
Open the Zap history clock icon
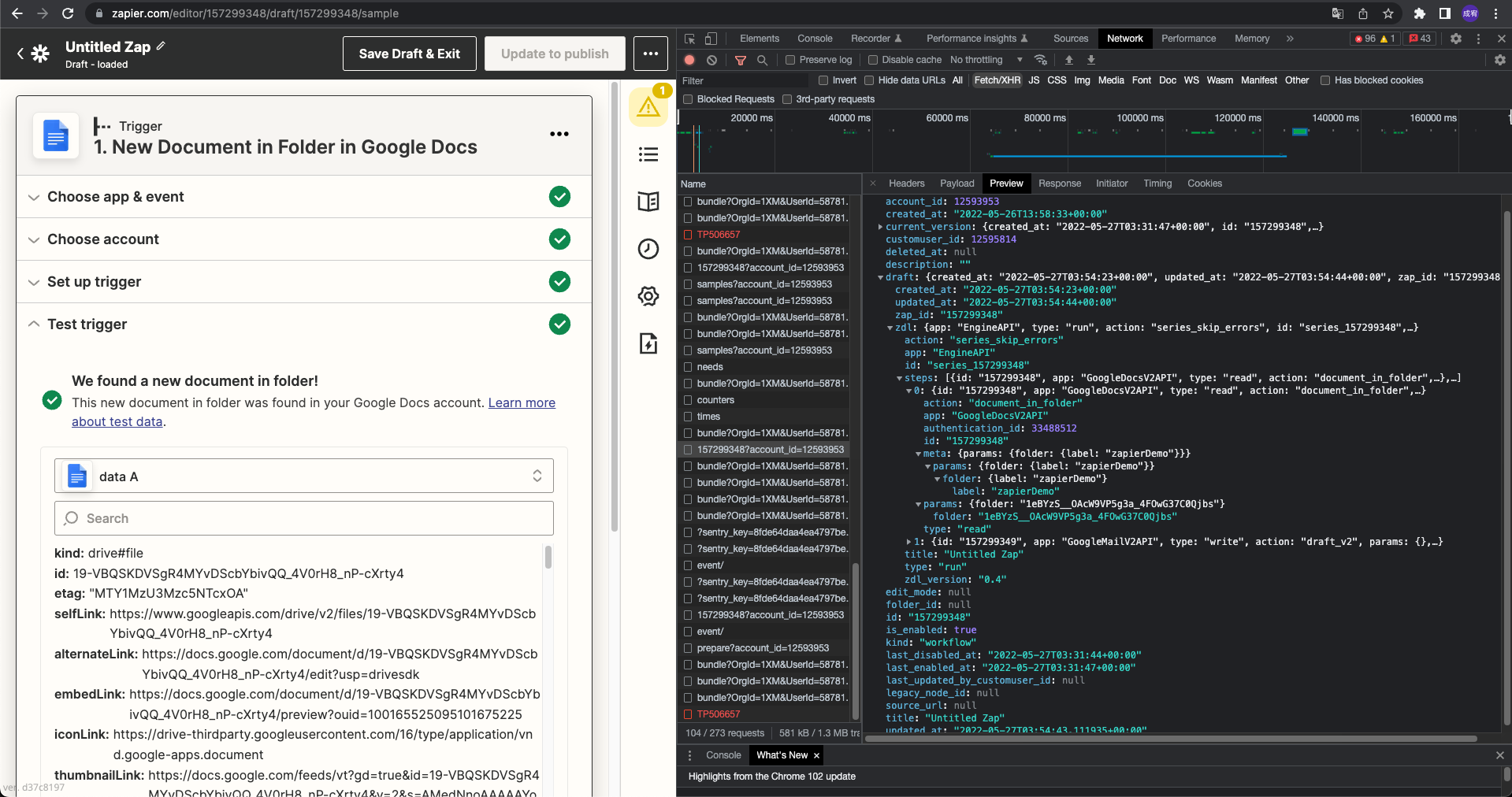[x=648, y=249]
